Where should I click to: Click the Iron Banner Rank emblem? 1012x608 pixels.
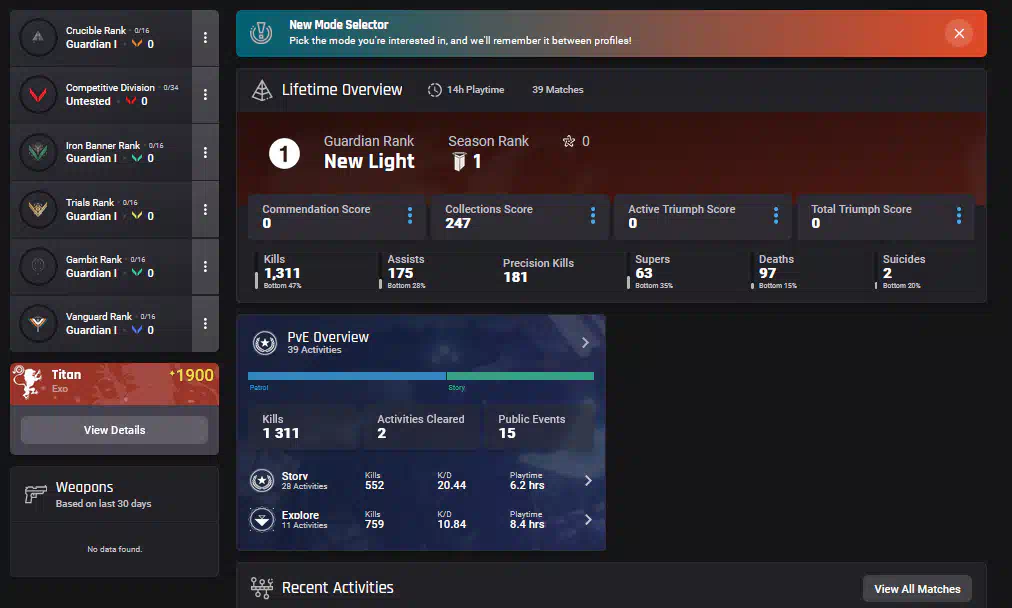coord(38,152)
